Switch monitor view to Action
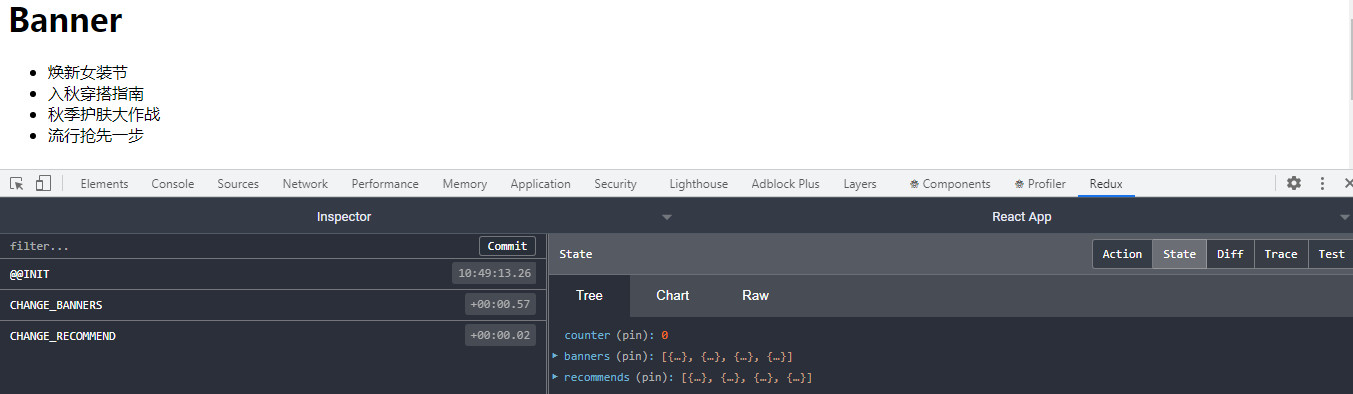The width and height of the screenshot is (1353, 394). (1122, 254)
